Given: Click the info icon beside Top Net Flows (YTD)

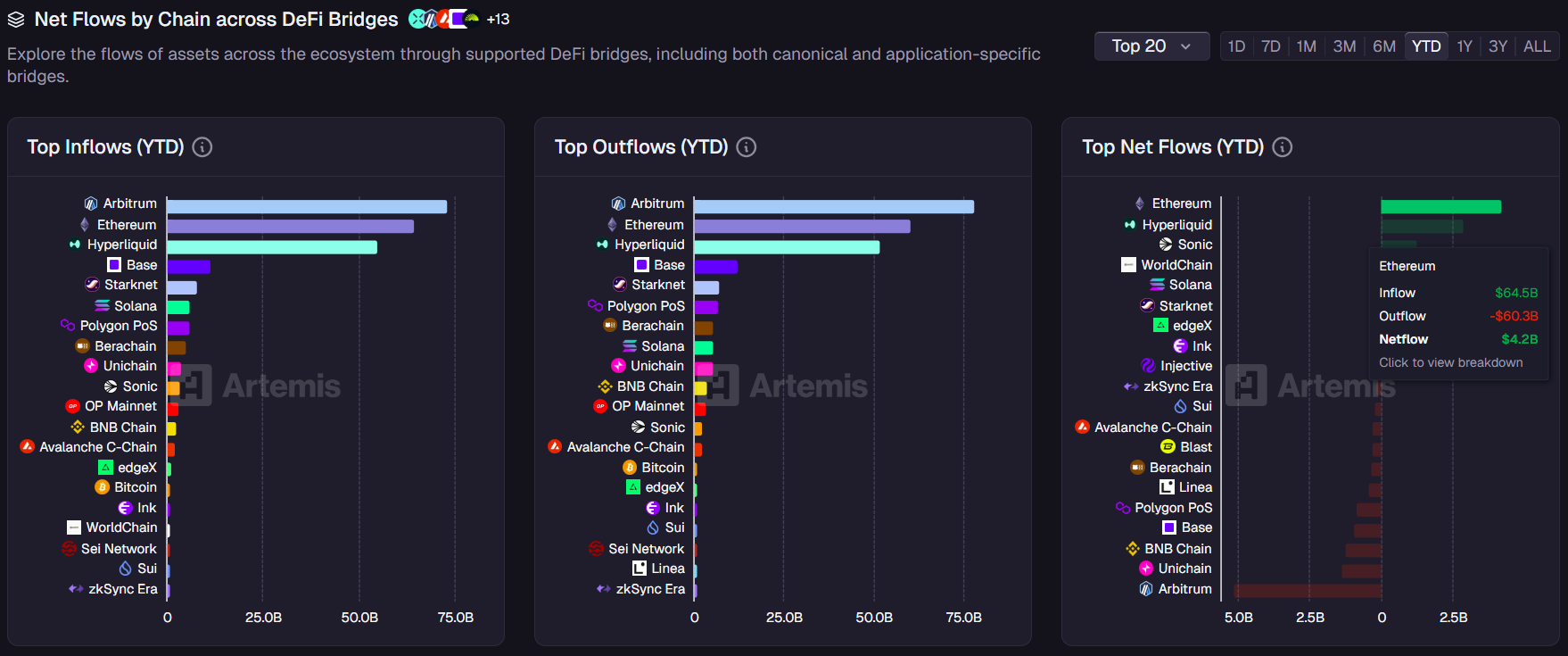Looking at the screenshot, I should tap(1282, 147).
